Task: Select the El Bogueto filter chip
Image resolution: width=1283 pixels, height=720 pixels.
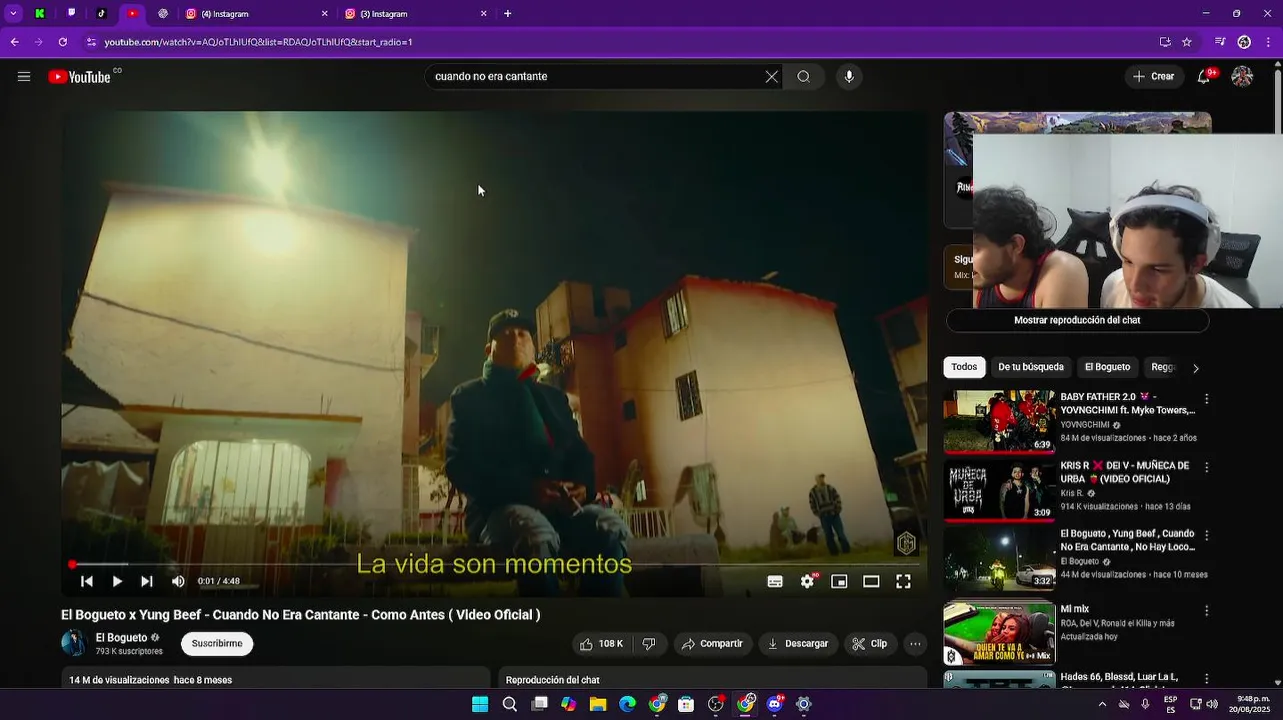Action: point(1107,367)
